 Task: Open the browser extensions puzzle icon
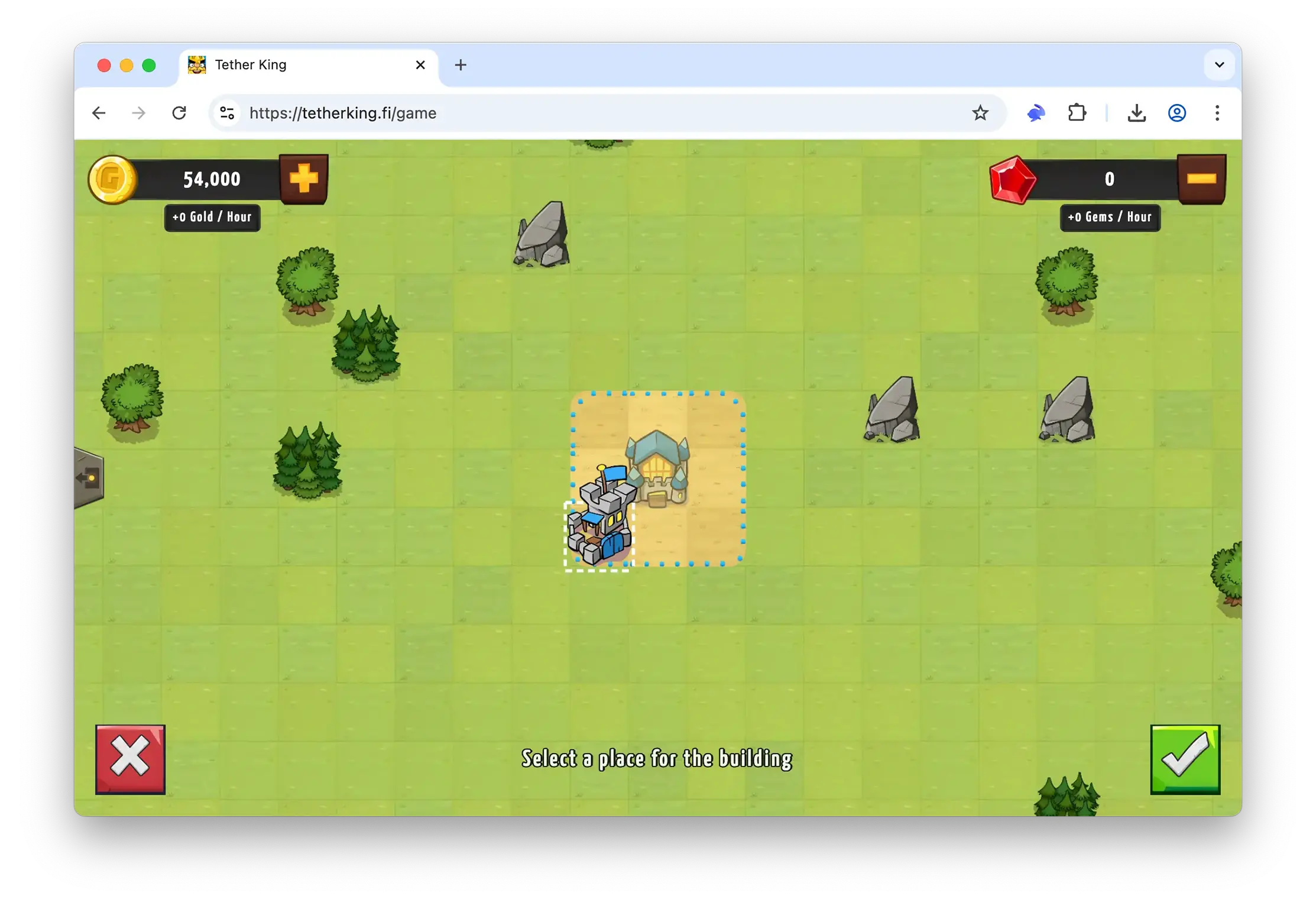click(x=1077, y=113)
